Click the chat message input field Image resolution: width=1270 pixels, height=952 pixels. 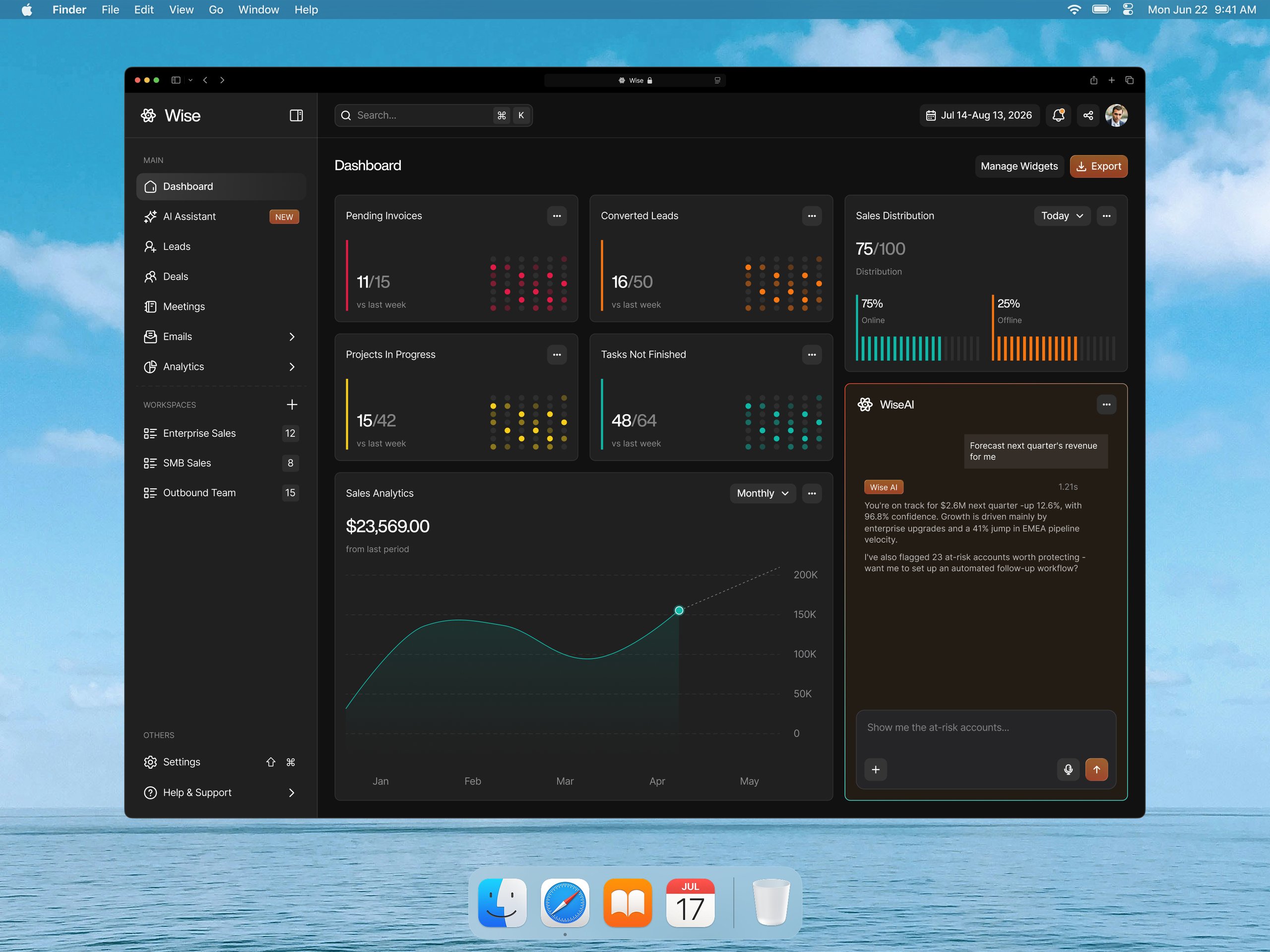click(x=986, y=727)
